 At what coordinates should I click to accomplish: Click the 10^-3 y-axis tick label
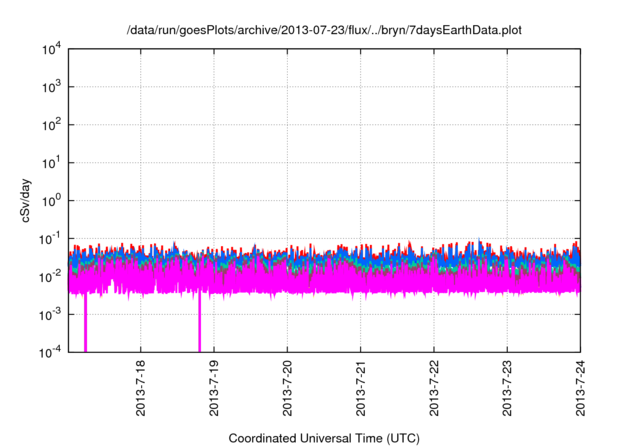[50, 315]
